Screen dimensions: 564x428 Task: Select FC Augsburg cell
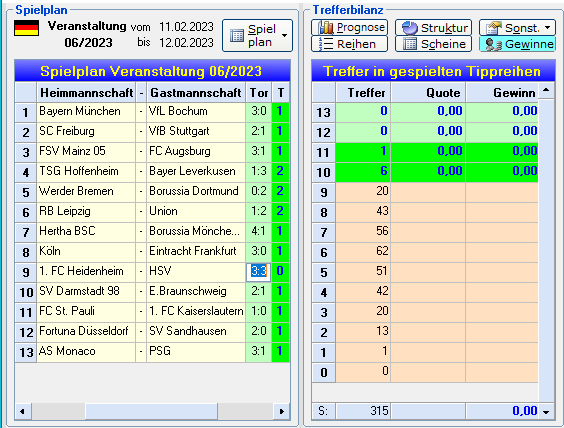tap(196, 151)
